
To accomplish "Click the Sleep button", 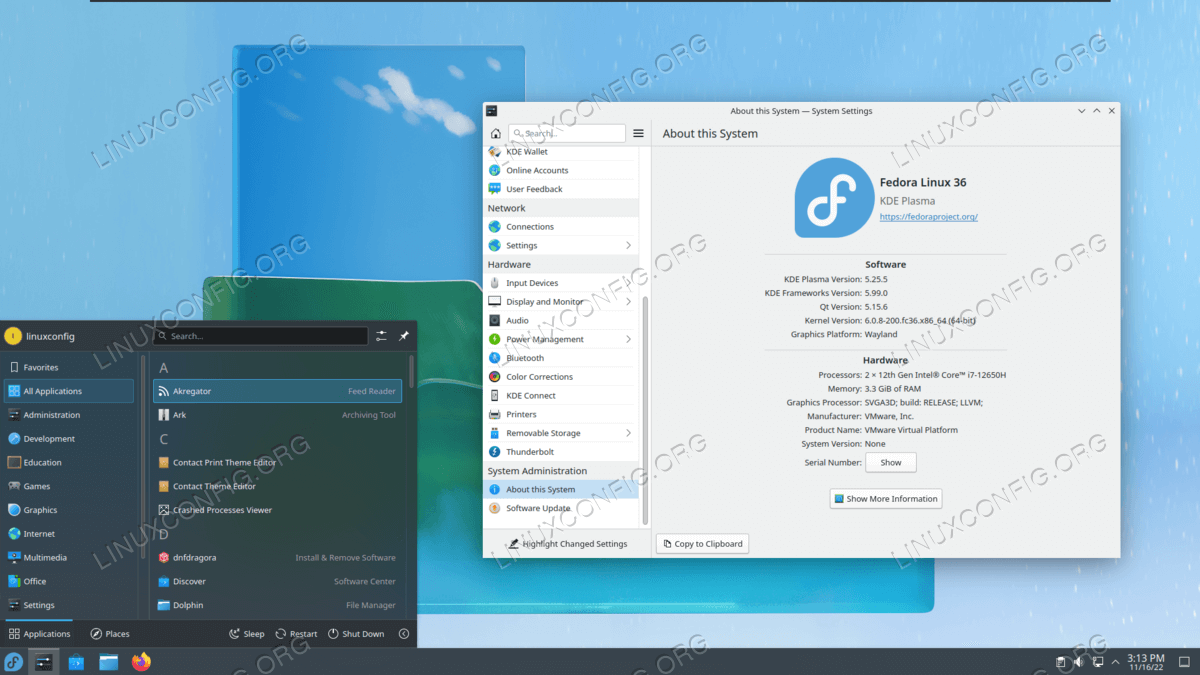I will [x=247, y=634].
